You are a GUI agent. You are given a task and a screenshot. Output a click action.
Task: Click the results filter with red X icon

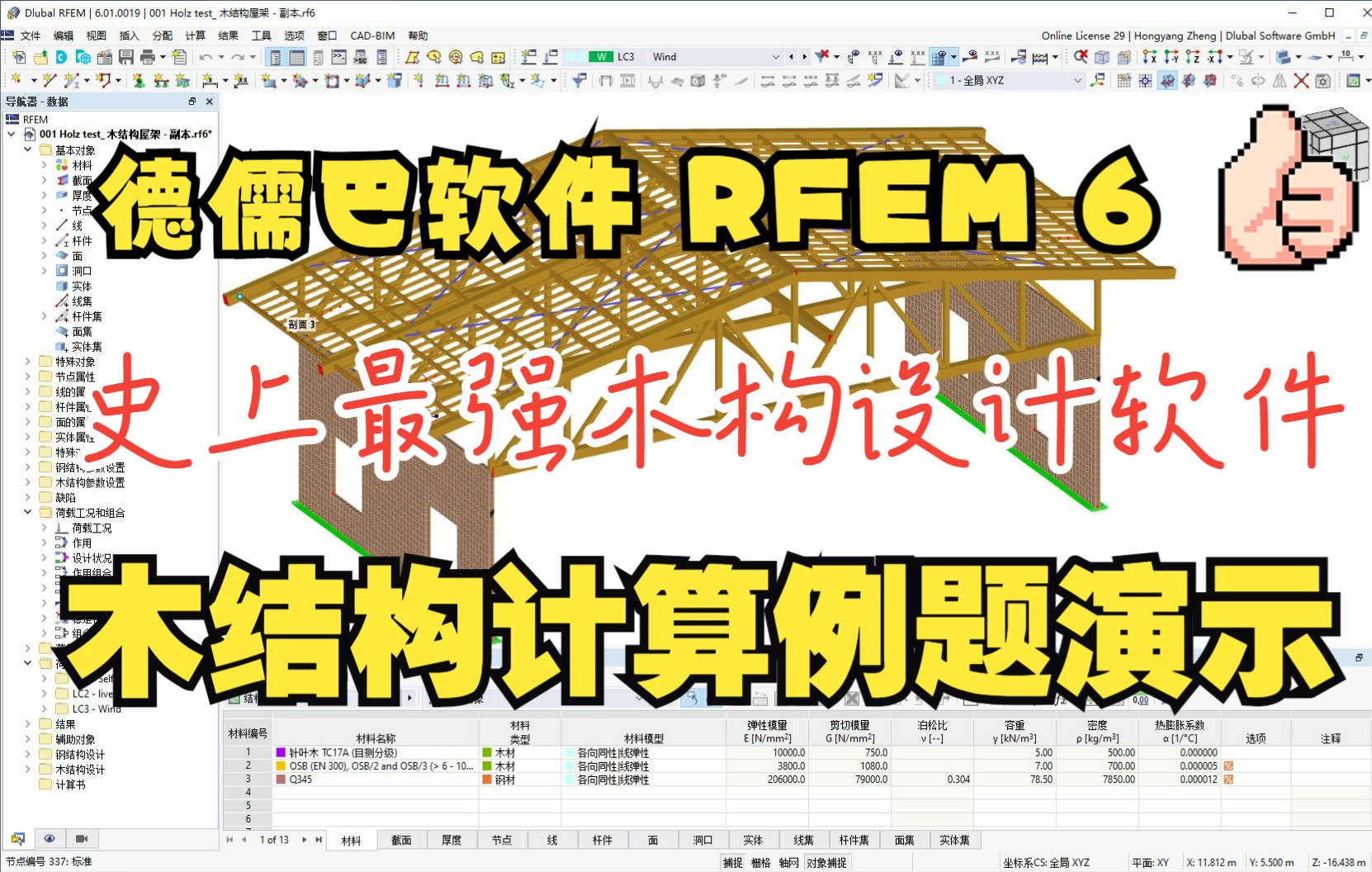click(x=822, y=56)
